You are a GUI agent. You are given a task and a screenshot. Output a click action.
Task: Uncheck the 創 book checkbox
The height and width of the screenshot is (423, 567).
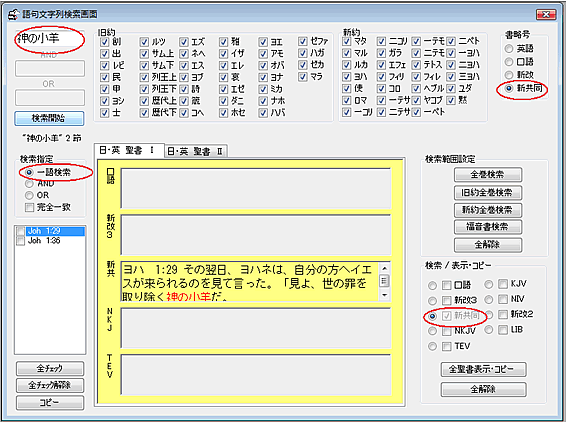tap(105, 42)
